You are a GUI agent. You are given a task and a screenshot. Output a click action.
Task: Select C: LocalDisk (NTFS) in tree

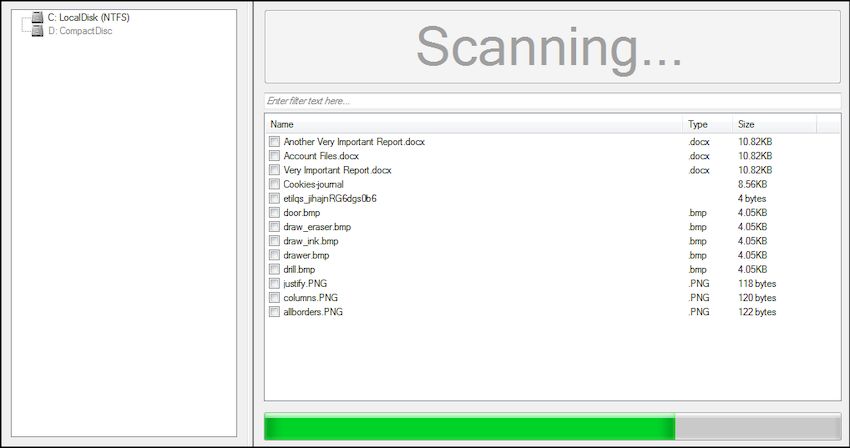click(89, 17)
